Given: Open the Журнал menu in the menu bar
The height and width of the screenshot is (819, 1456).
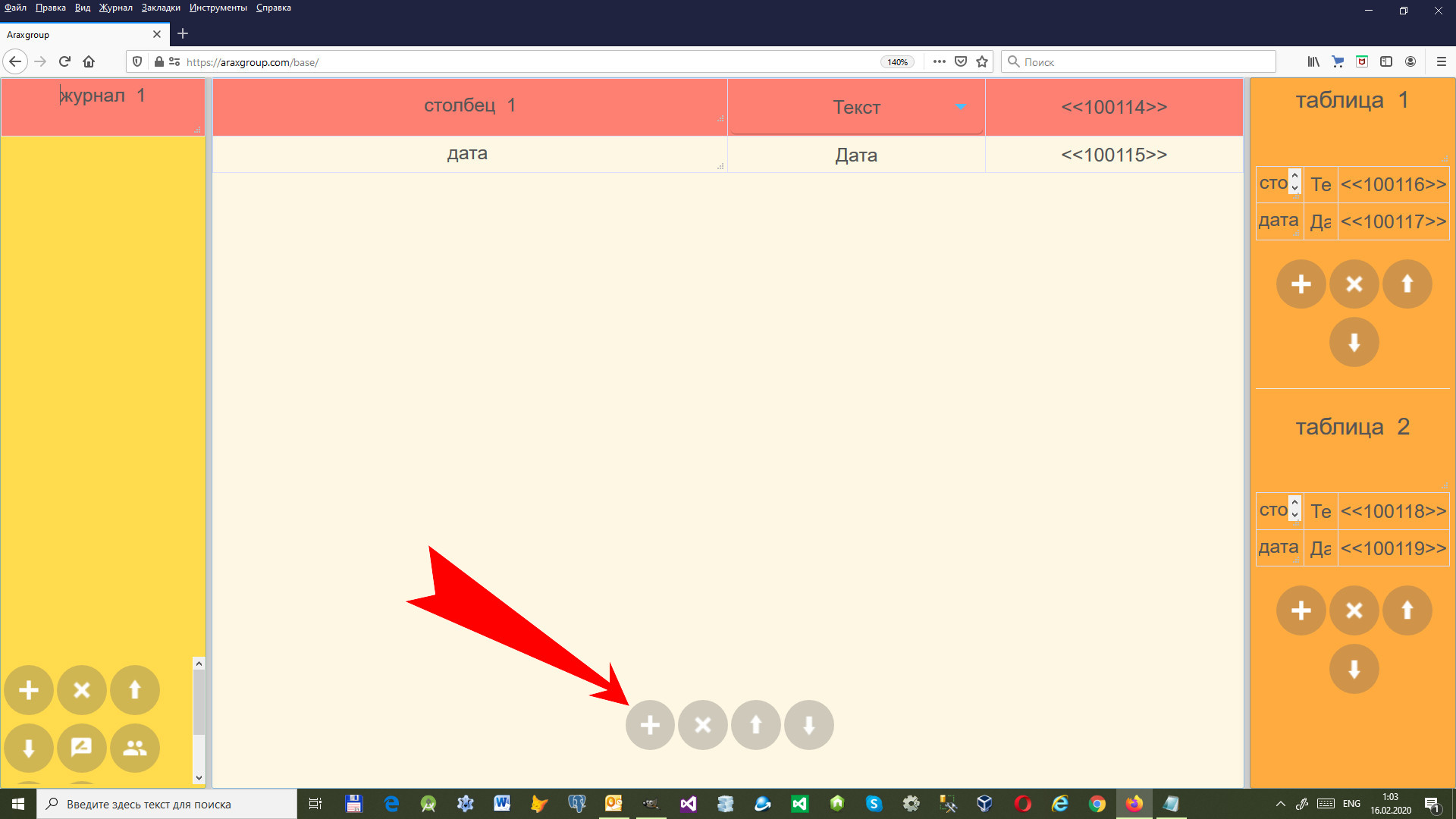Looking at the screenshot, I should 115,8.
